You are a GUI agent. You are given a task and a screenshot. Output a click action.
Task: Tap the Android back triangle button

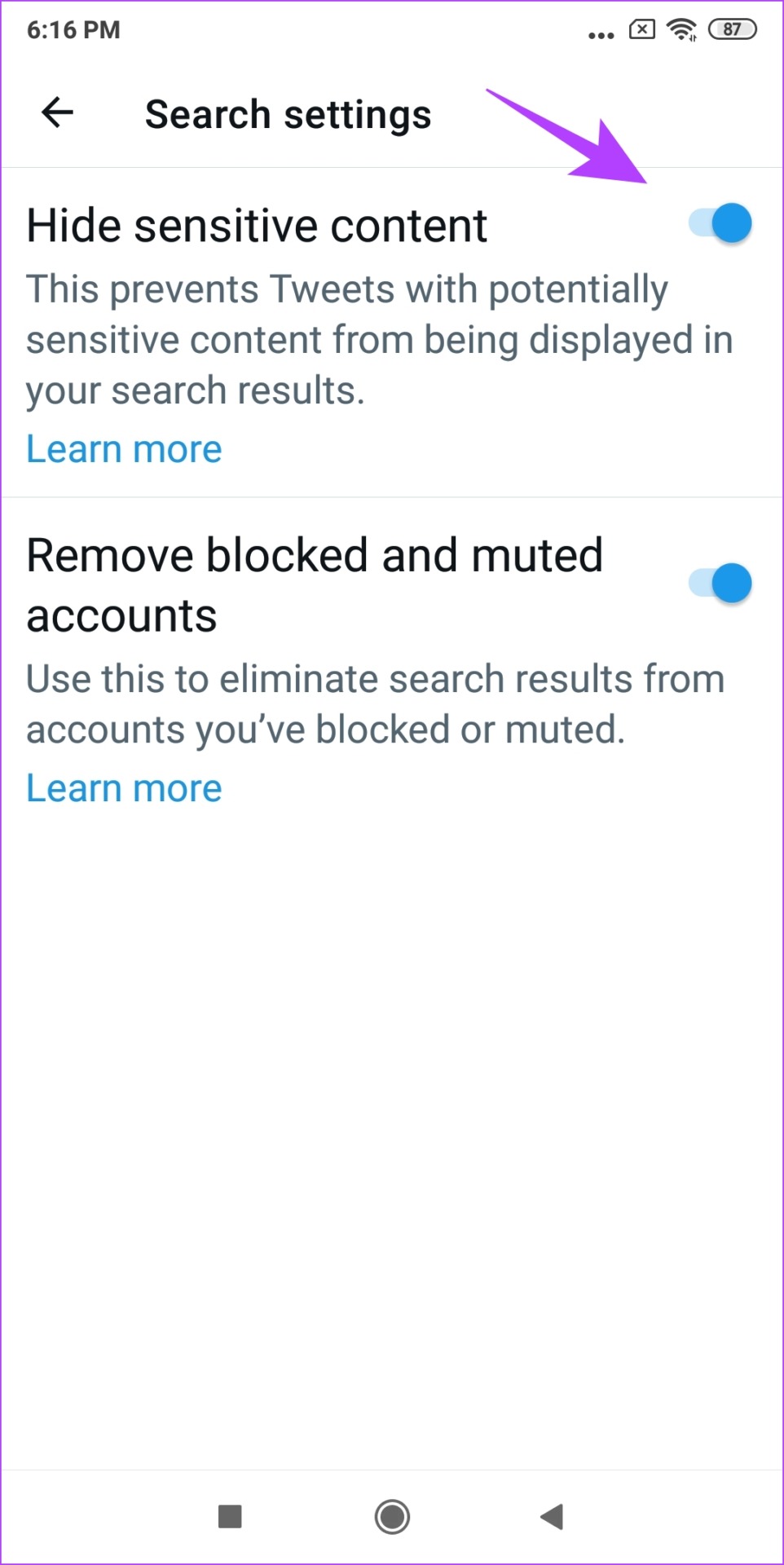(x=553, y=1516)
